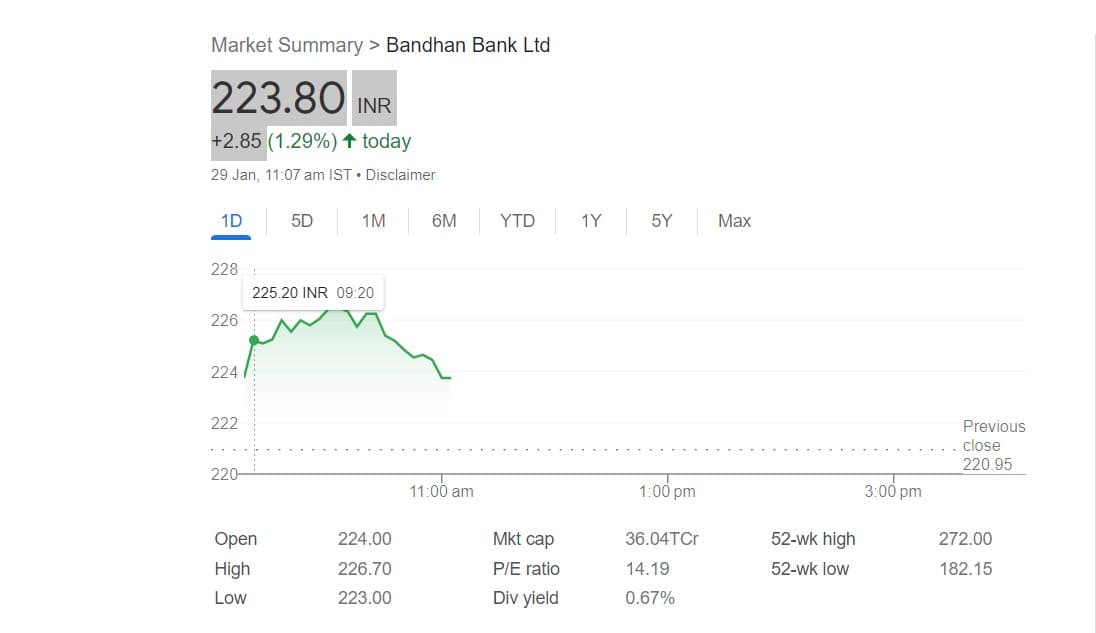
Task: Select the 1D time range tab
Action: [x=231, y=221]
